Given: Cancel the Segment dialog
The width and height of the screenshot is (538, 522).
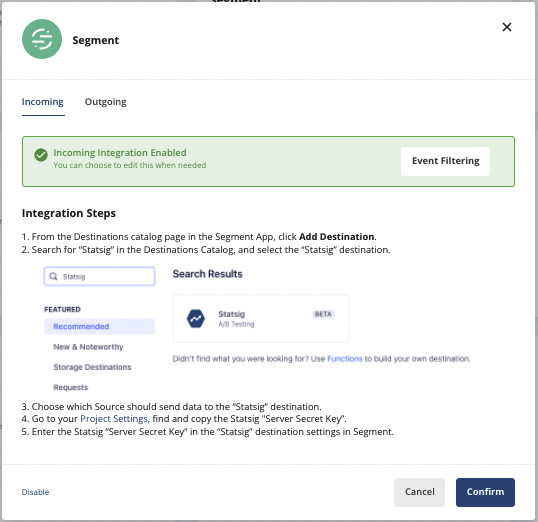Looking at the screenshot, I should point(419,492).
